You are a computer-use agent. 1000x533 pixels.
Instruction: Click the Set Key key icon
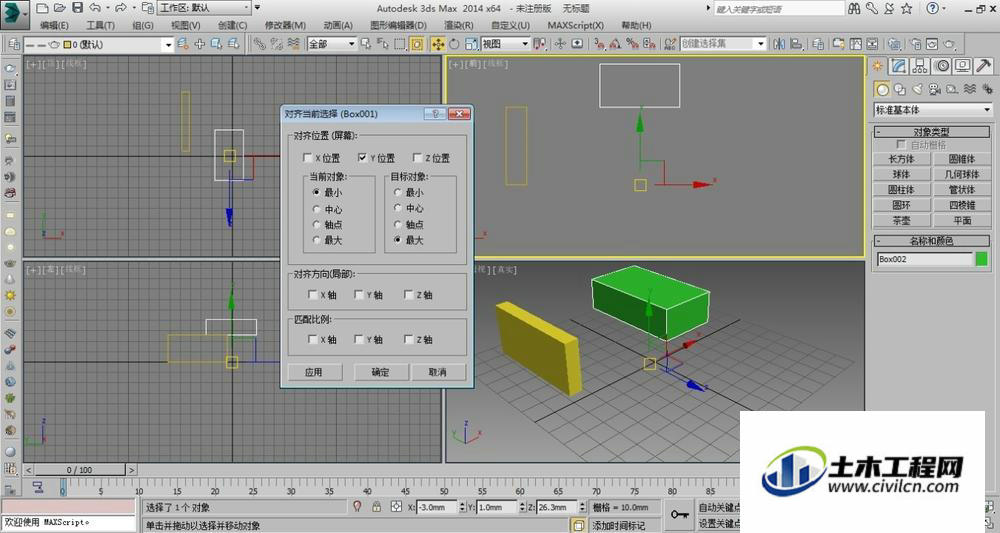pos(680,514)
